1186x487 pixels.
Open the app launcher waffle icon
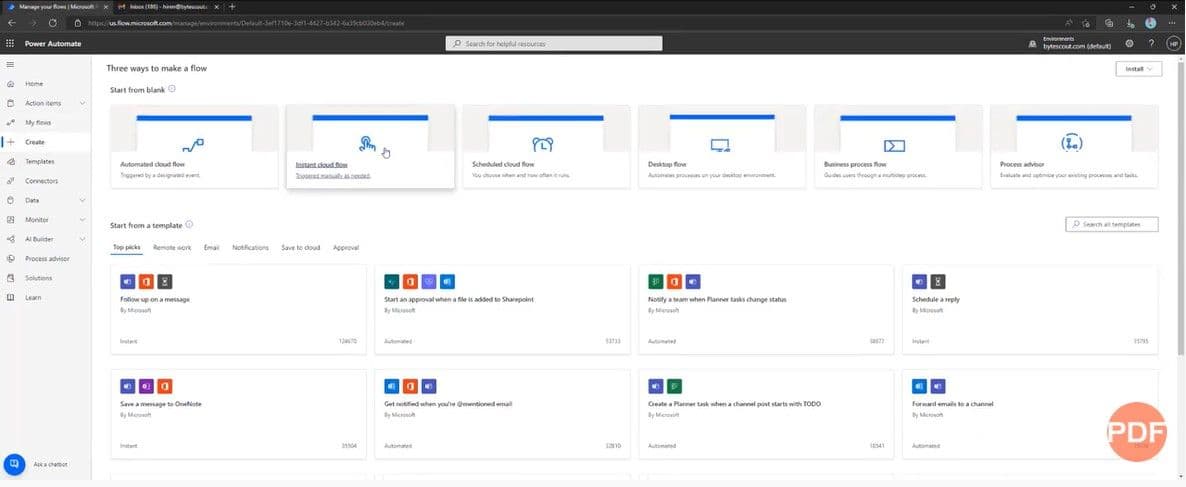[10, 43]
